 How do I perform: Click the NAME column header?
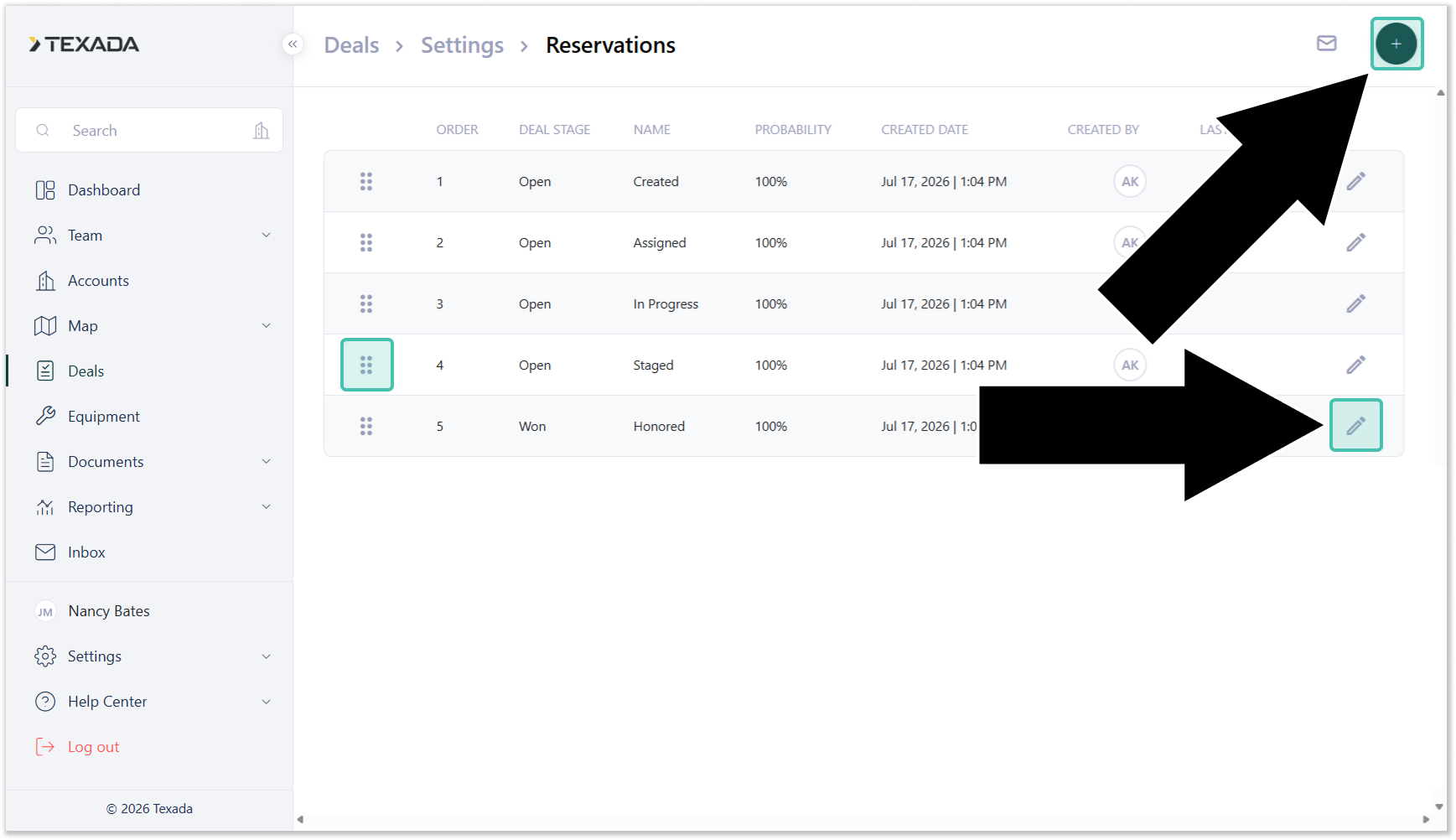coord(651,130)
